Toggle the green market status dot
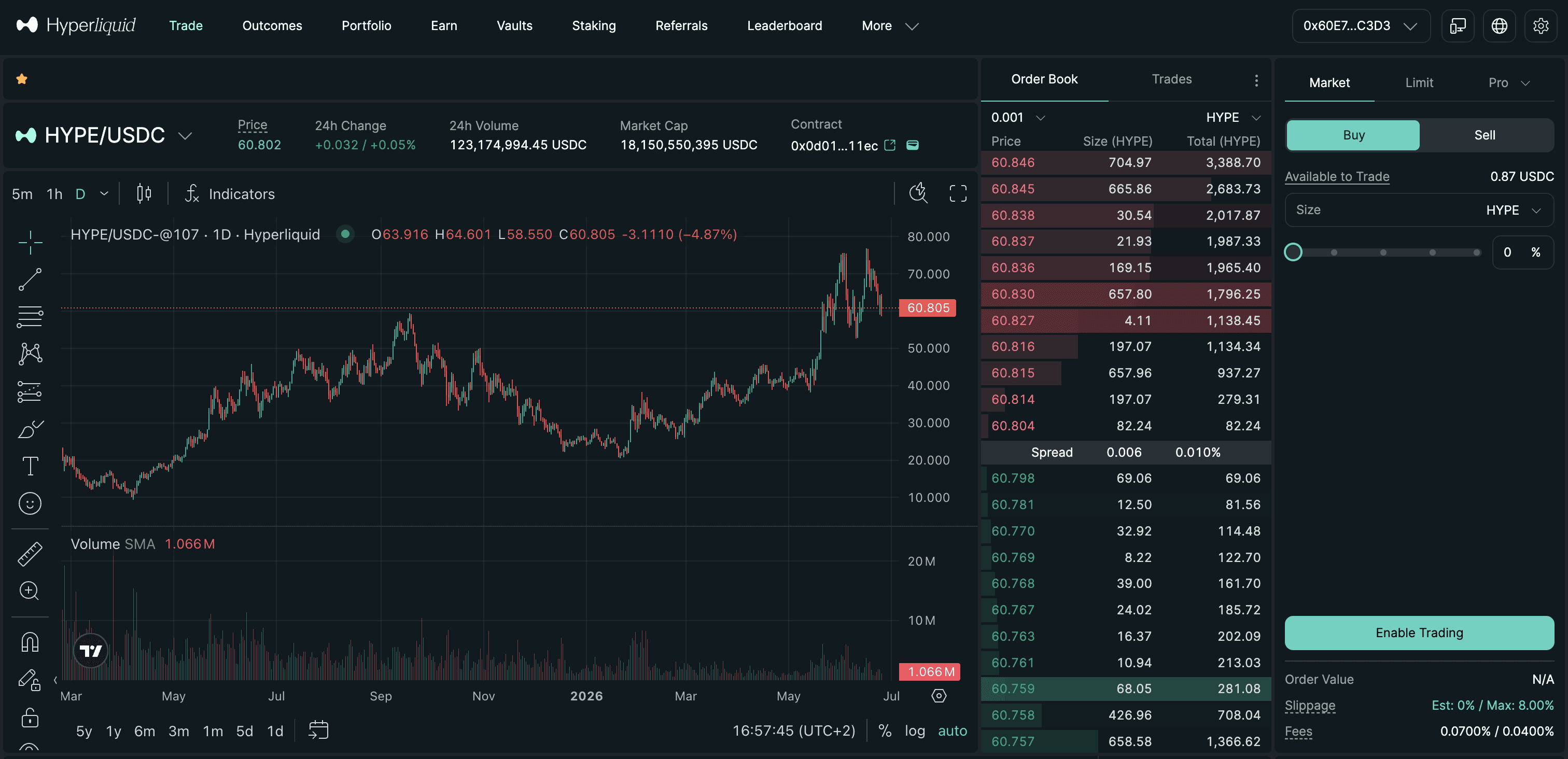Viewport: 1568px width, 759px height. click(345, 234)
